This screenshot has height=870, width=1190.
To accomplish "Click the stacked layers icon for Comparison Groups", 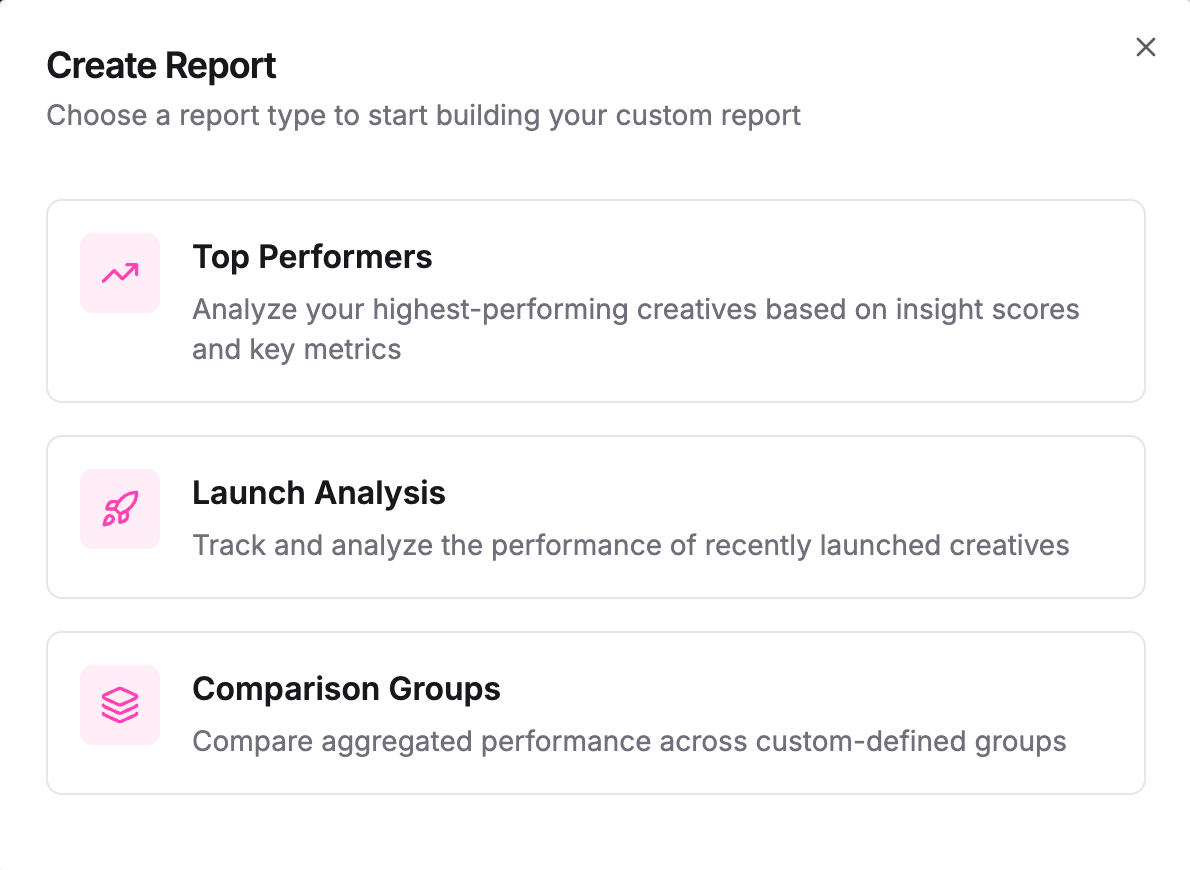I will click(119, 705).
